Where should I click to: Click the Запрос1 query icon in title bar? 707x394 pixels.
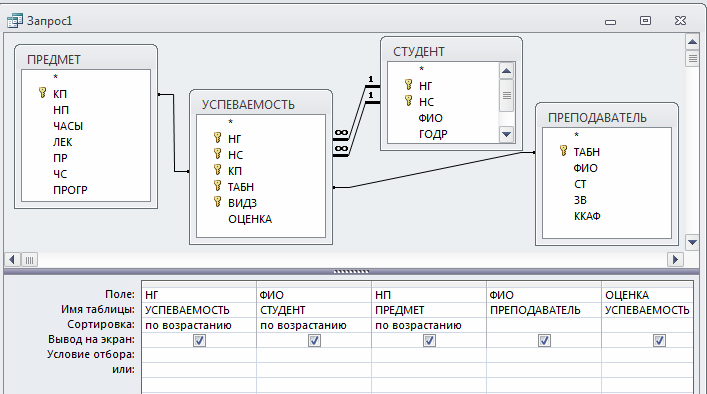15,21
